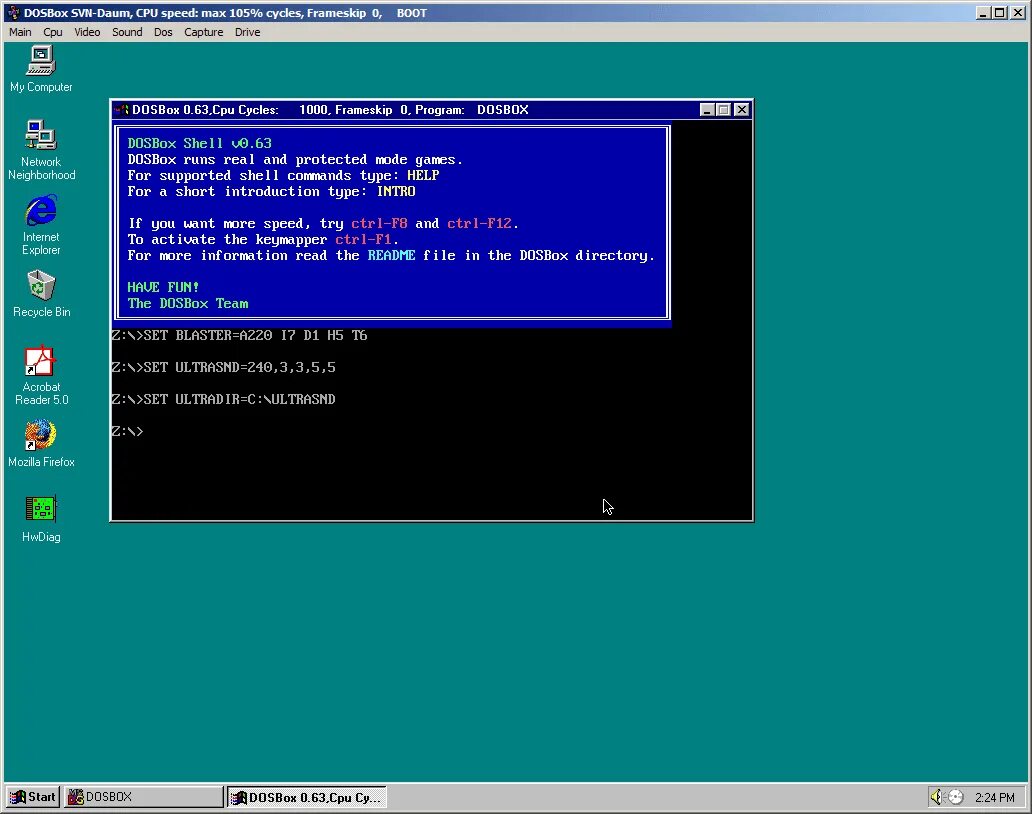Click the ctrl-F12 shortcut text

point(479,223)
